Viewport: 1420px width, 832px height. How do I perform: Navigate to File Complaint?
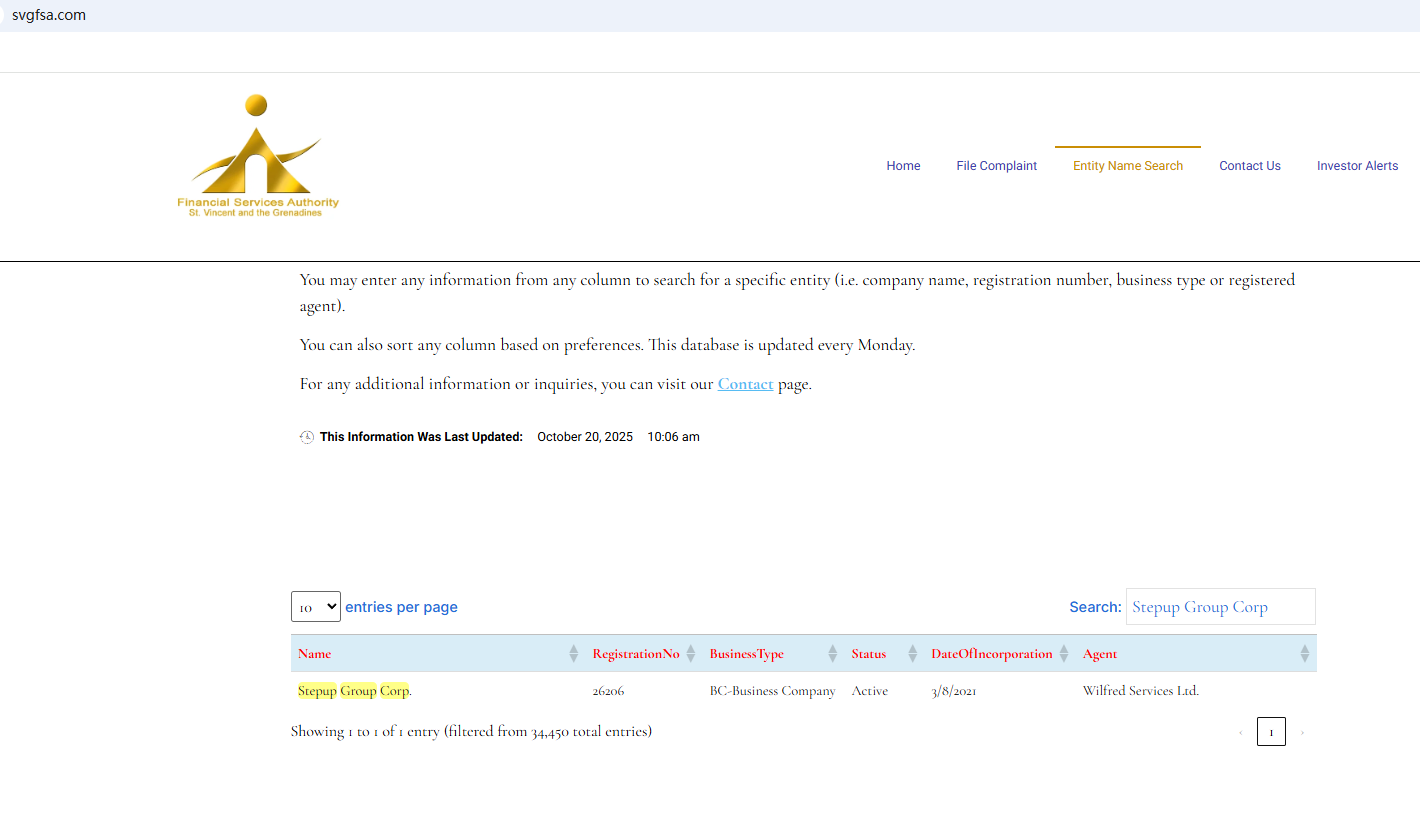(x=996, y=166)
